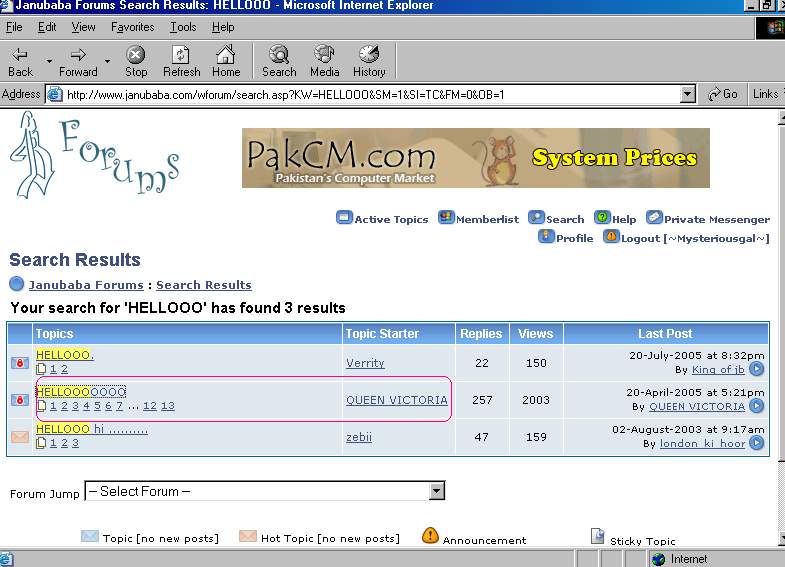This screenshot has width=785, height=567.
Task: Expand the Back button history arrow
Action: pos(49,62)
